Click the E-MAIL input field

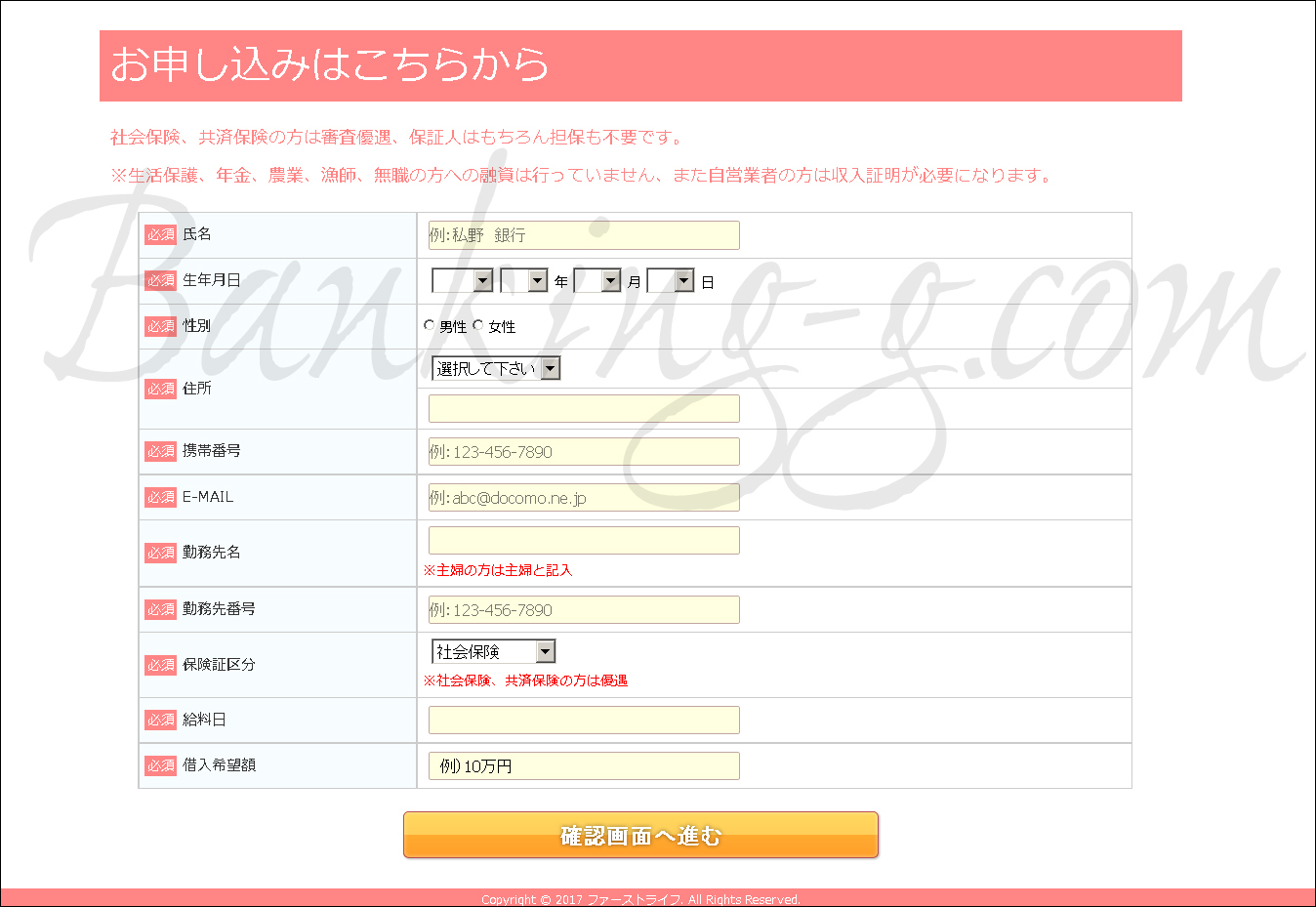tap(584, 498)
